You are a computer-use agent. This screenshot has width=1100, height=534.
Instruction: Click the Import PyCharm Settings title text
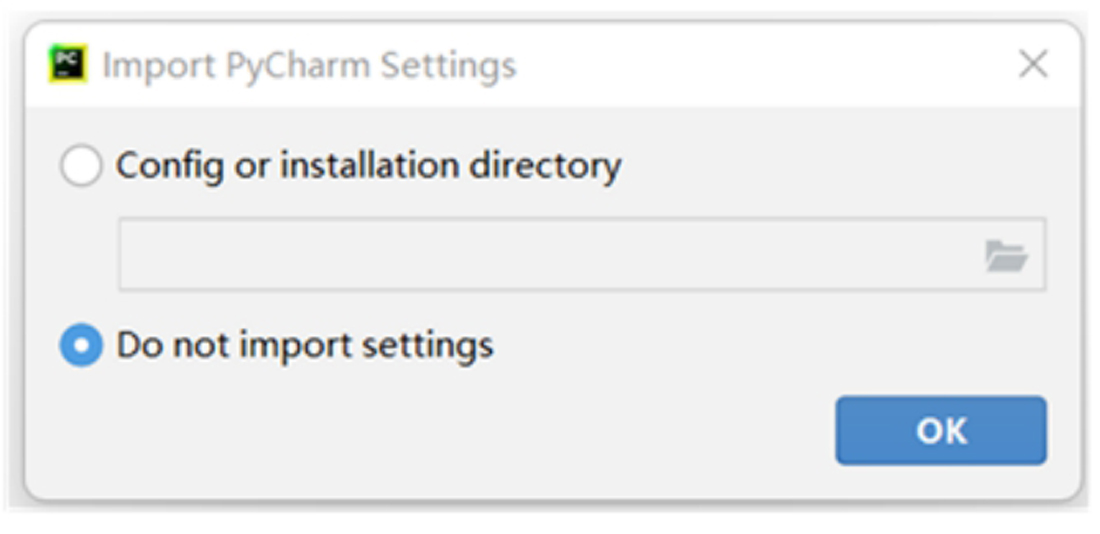(x=309, y=65)
